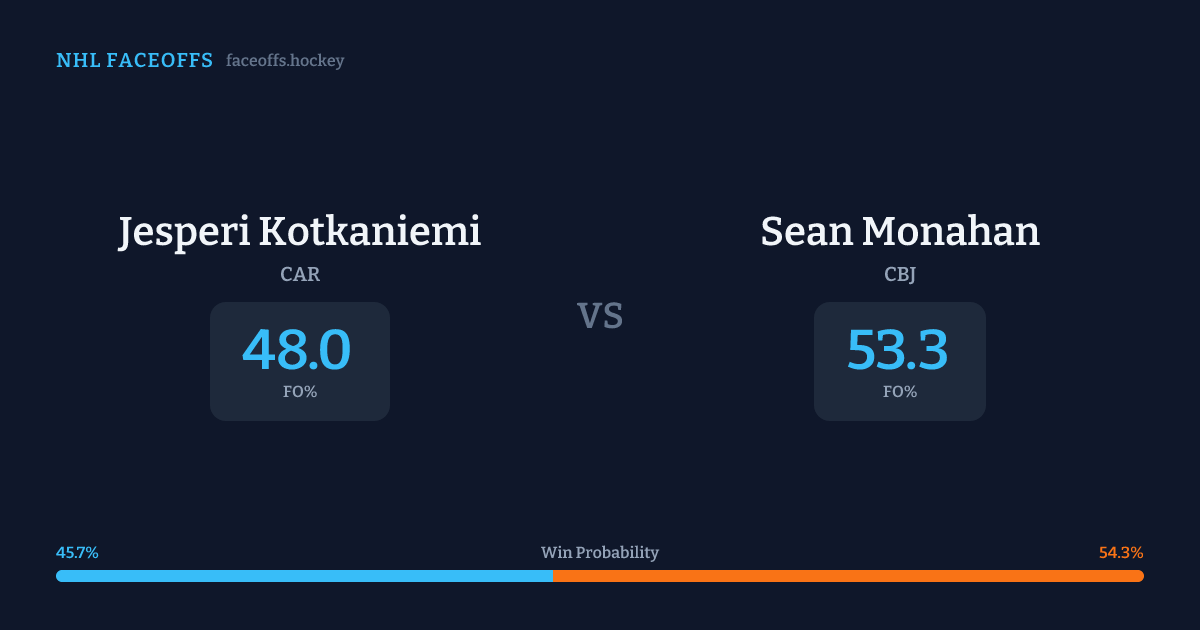Click the 54.3% win probability label
The image size is (1200, 630).
point(1121,553)
